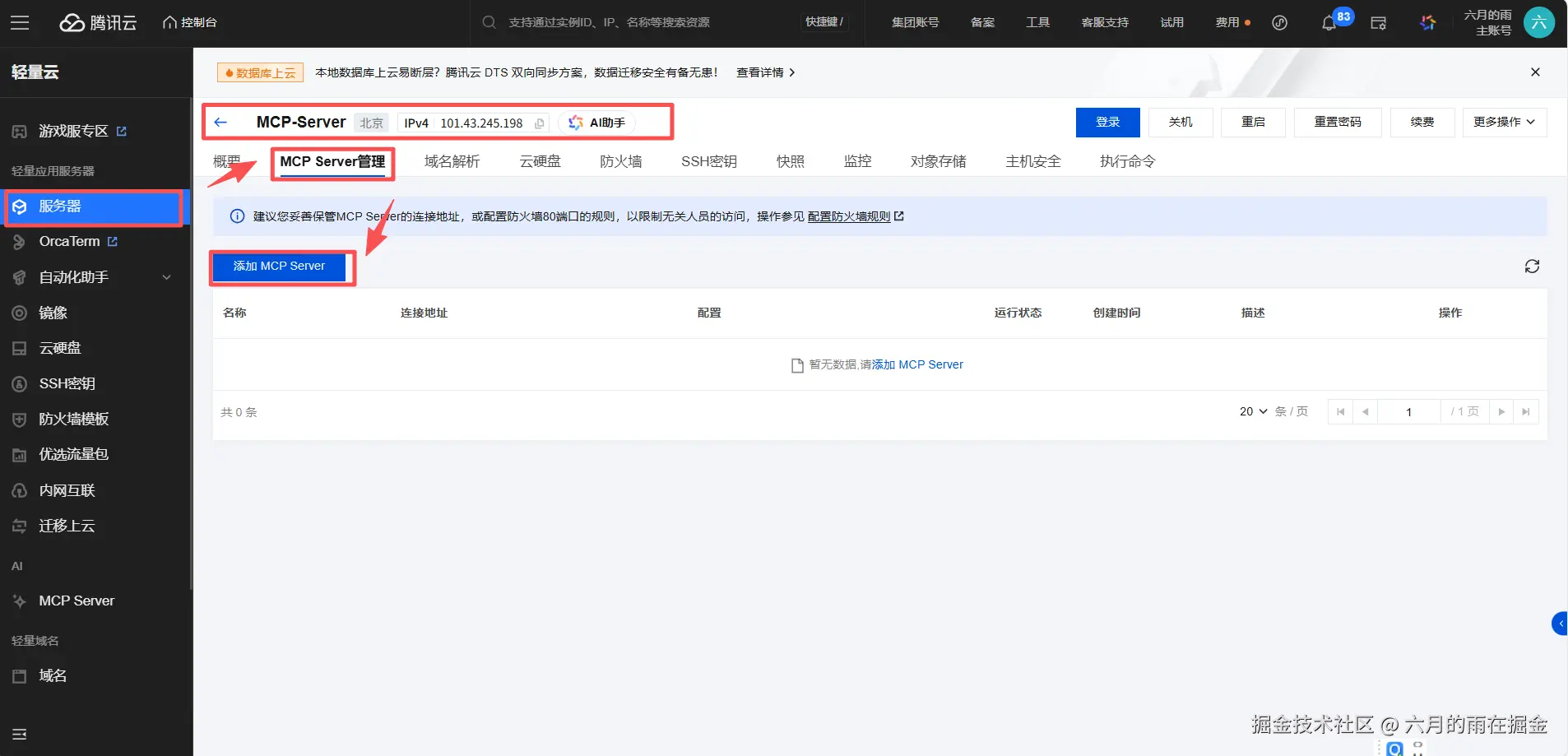Switch to the 快照 tab

point(791,161)
